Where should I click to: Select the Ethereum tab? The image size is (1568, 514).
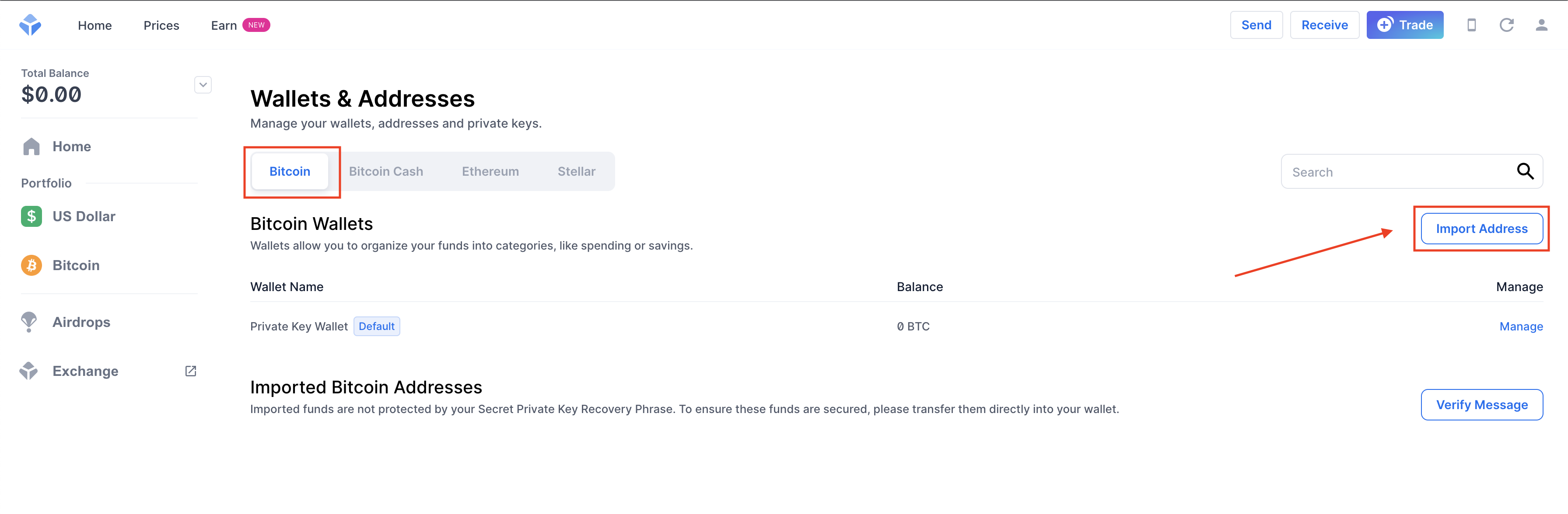coord(489,171)
